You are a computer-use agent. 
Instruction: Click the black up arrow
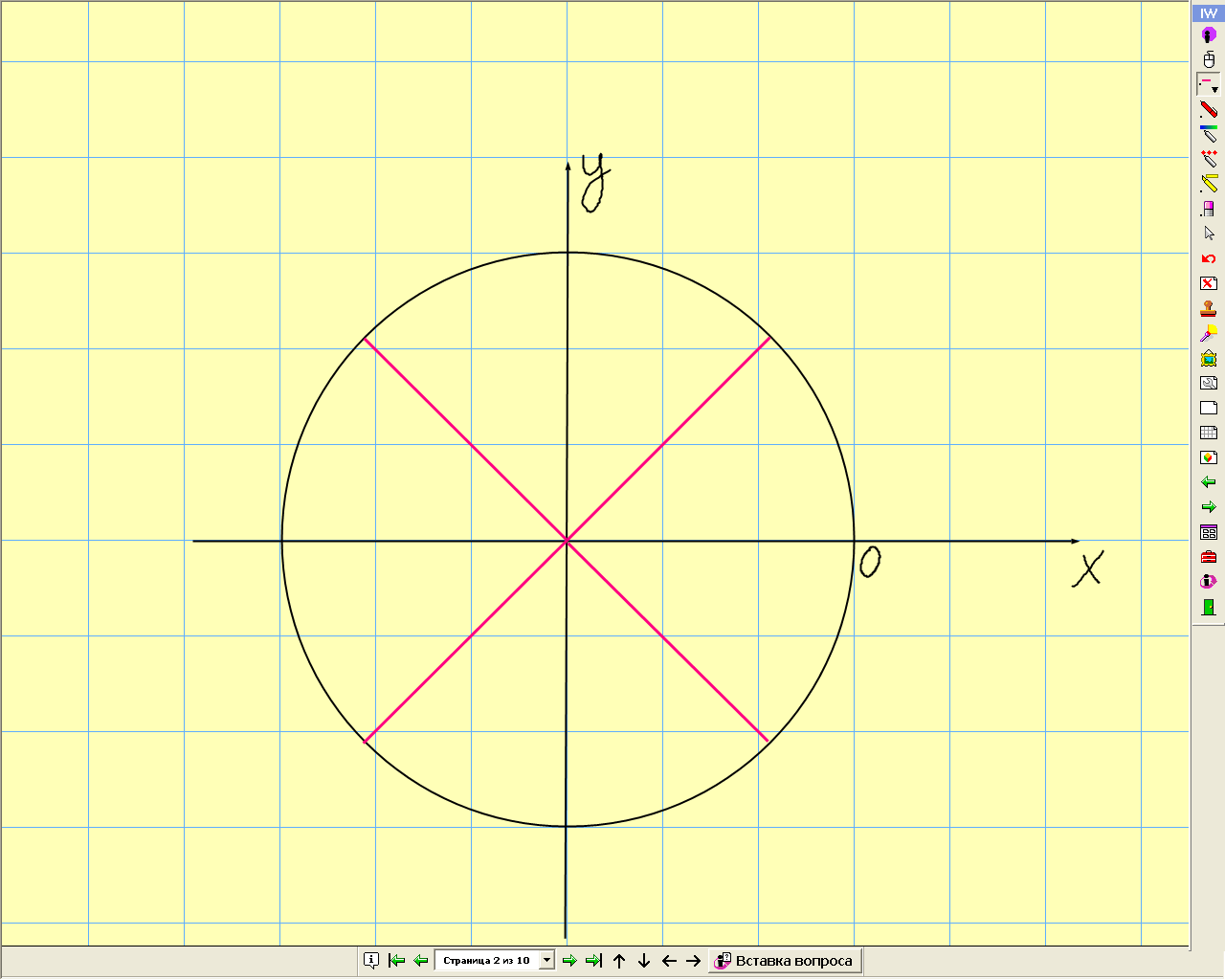[x=619, y=960]
